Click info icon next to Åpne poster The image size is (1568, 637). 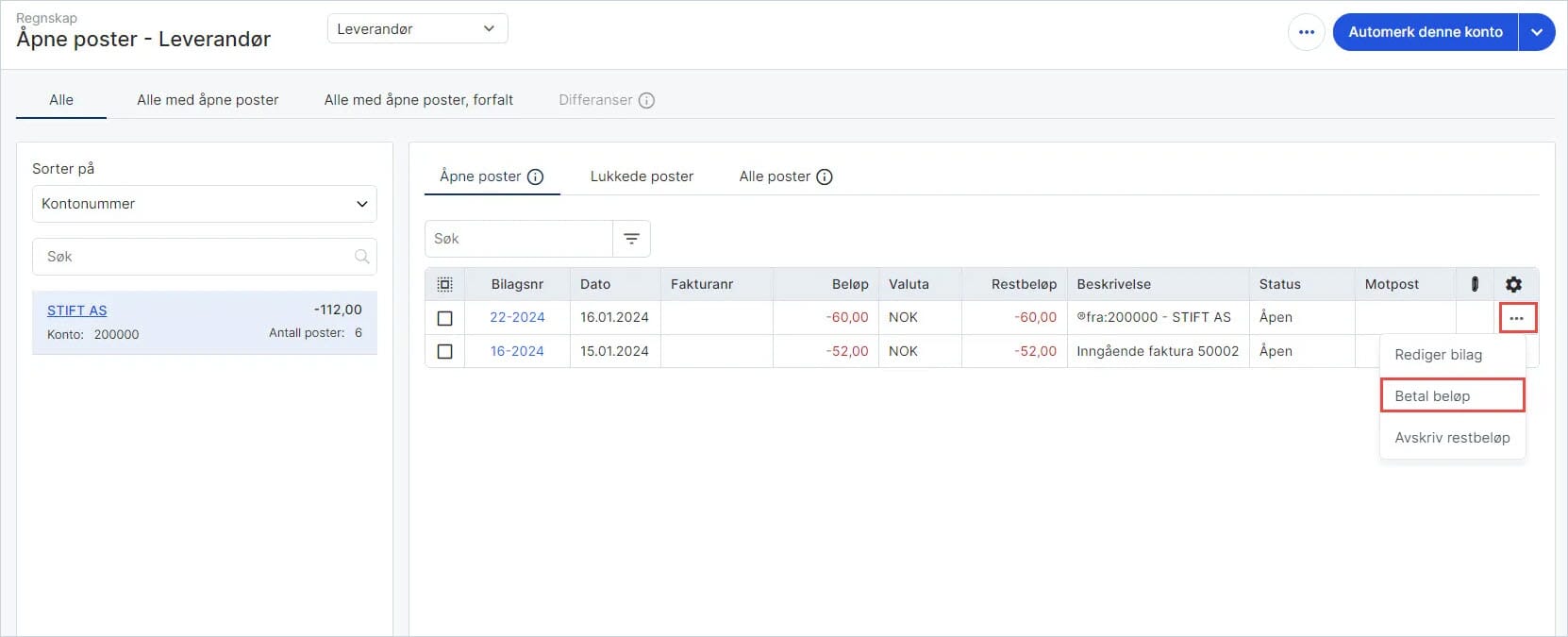click(535, 176)
